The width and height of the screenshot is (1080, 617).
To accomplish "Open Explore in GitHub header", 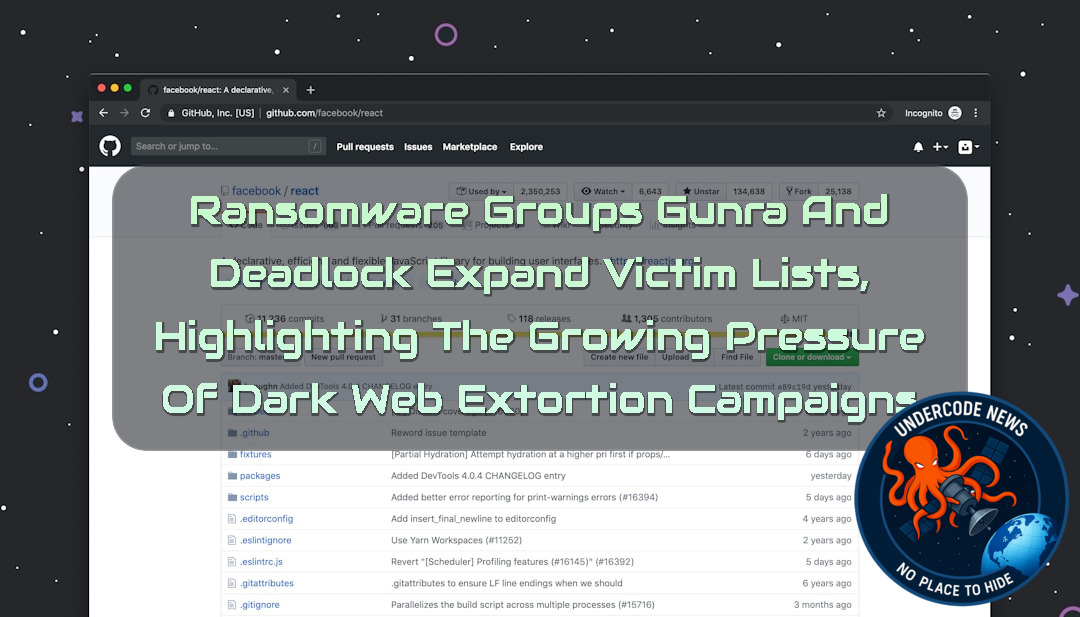I will pos(526,147).
